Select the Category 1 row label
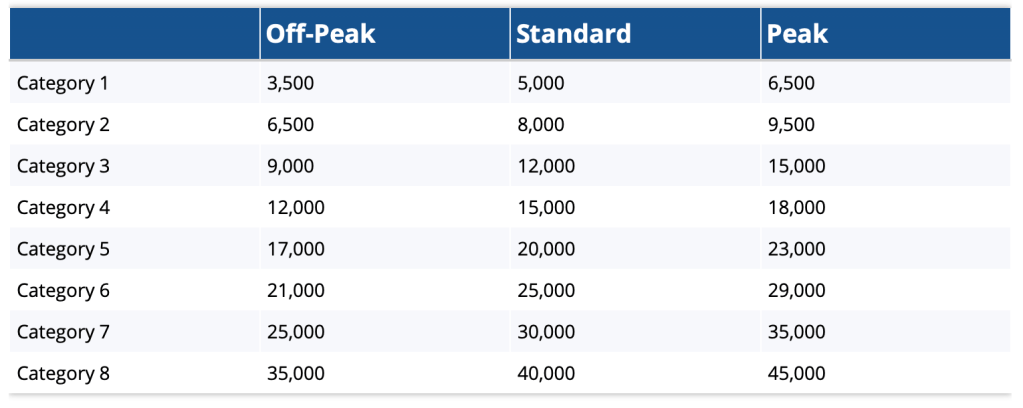Screen dimensions: 1023x408 click(62, 83)
